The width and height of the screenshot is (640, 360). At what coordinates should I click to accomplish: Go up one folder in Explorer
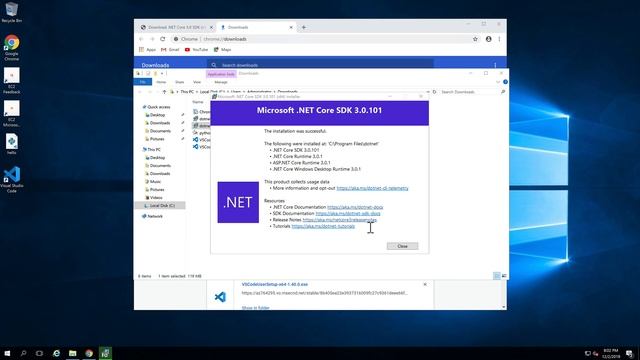164,92
